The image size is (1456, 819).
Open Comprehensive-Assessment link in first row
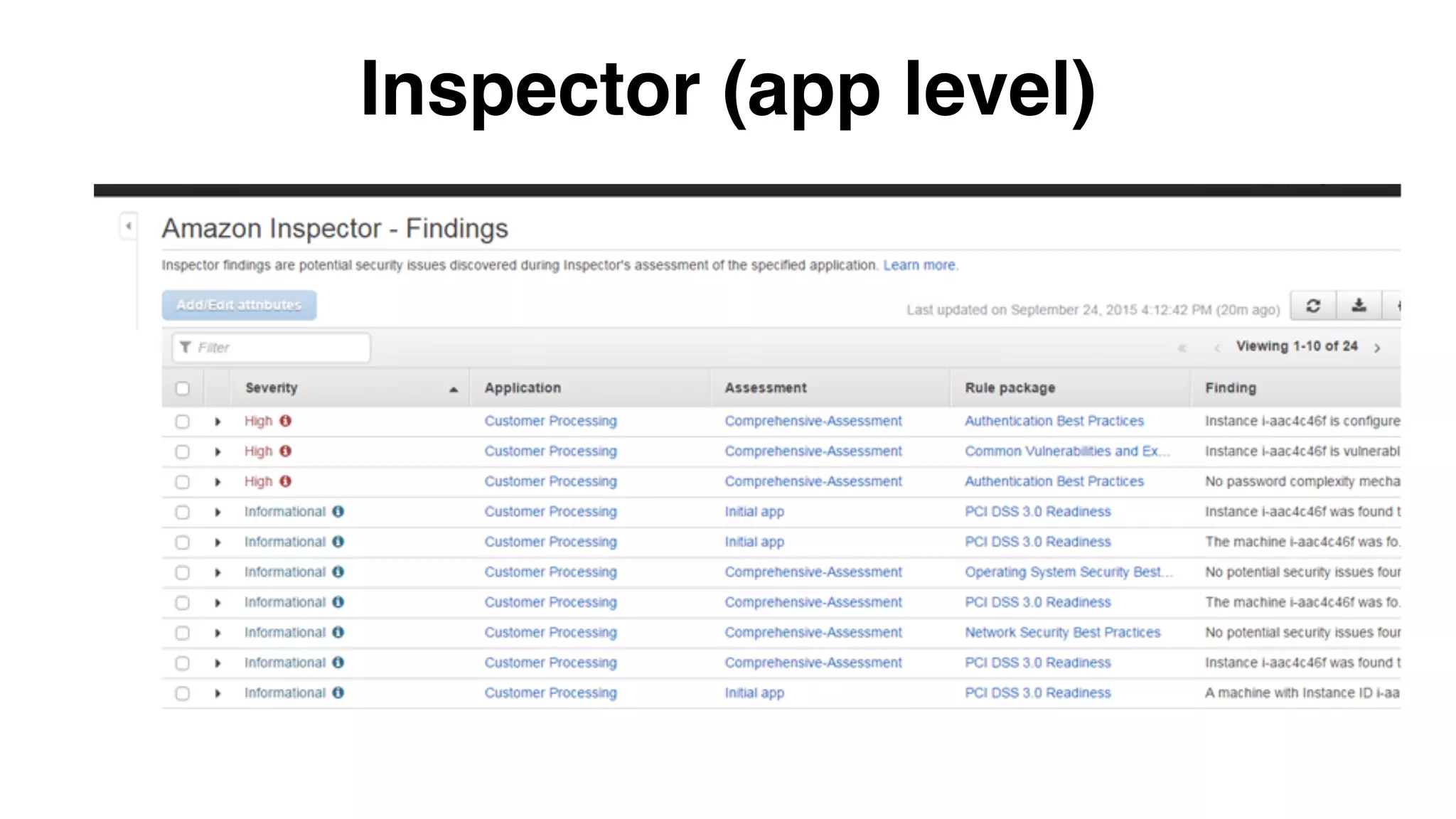813,421
